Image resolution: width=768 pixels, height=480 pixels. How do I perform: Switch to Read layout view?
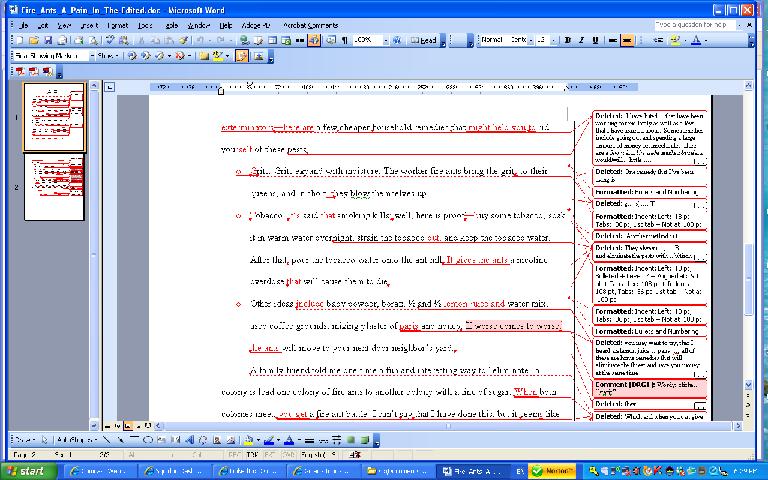click(x=424, y=40)
